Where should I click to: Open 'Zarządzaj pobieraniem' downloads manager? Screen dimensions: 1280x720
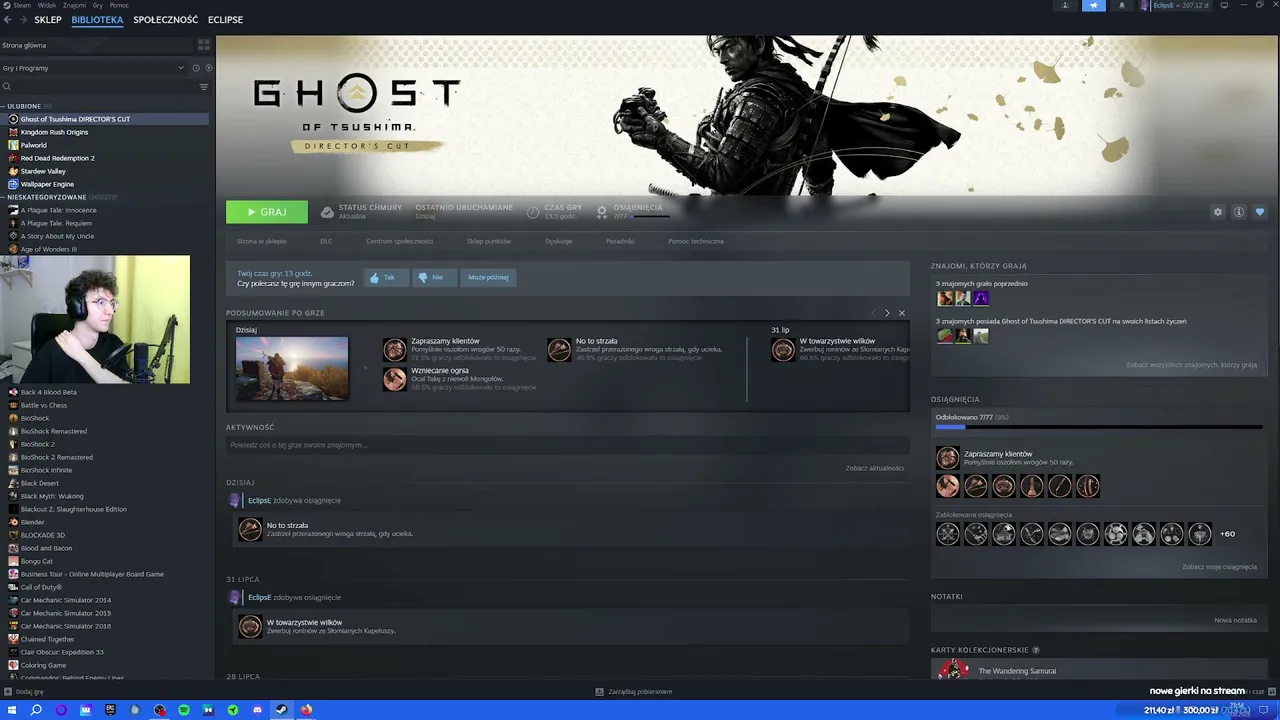click(634, 692)
